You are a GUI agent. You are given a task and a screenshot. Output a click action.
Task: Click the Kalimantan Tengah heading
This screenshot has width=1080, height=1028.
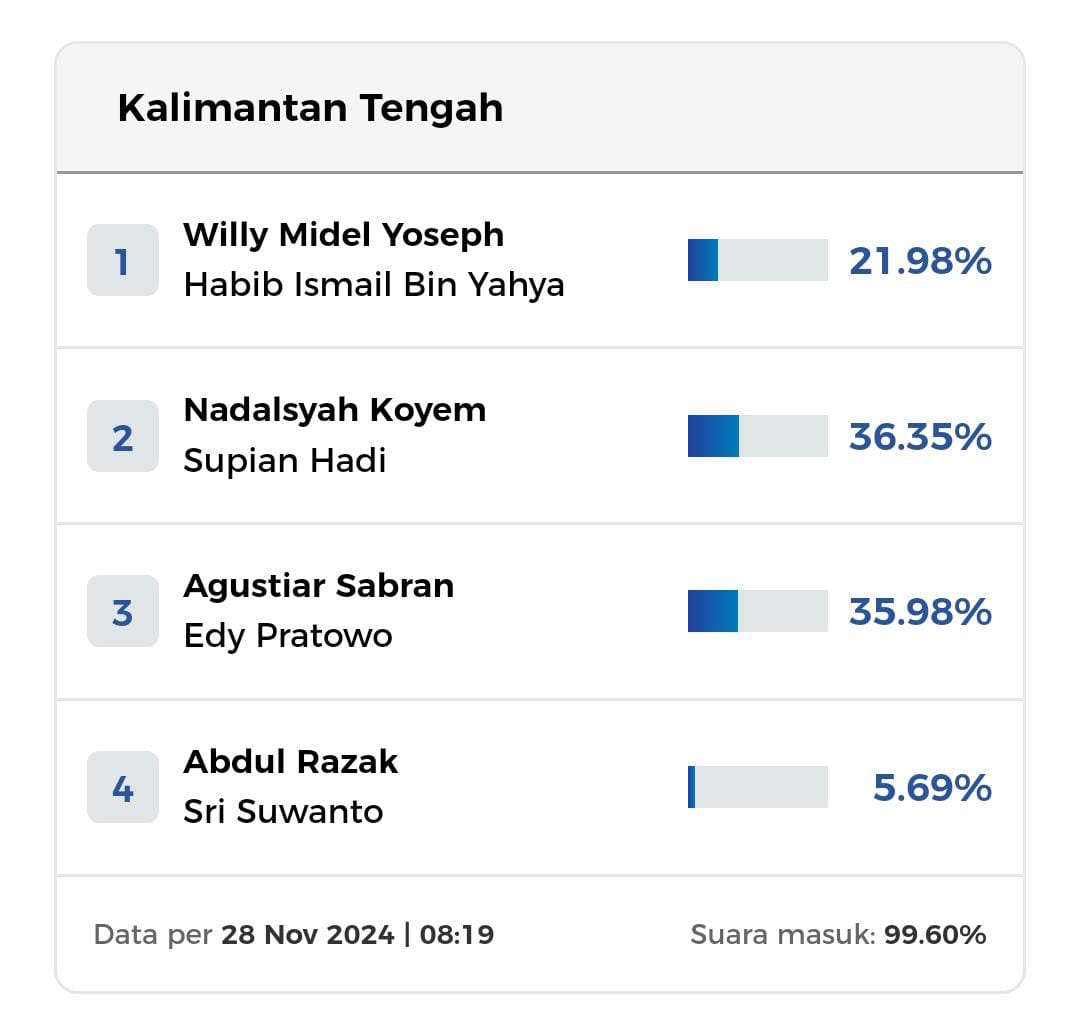(310, 108)
